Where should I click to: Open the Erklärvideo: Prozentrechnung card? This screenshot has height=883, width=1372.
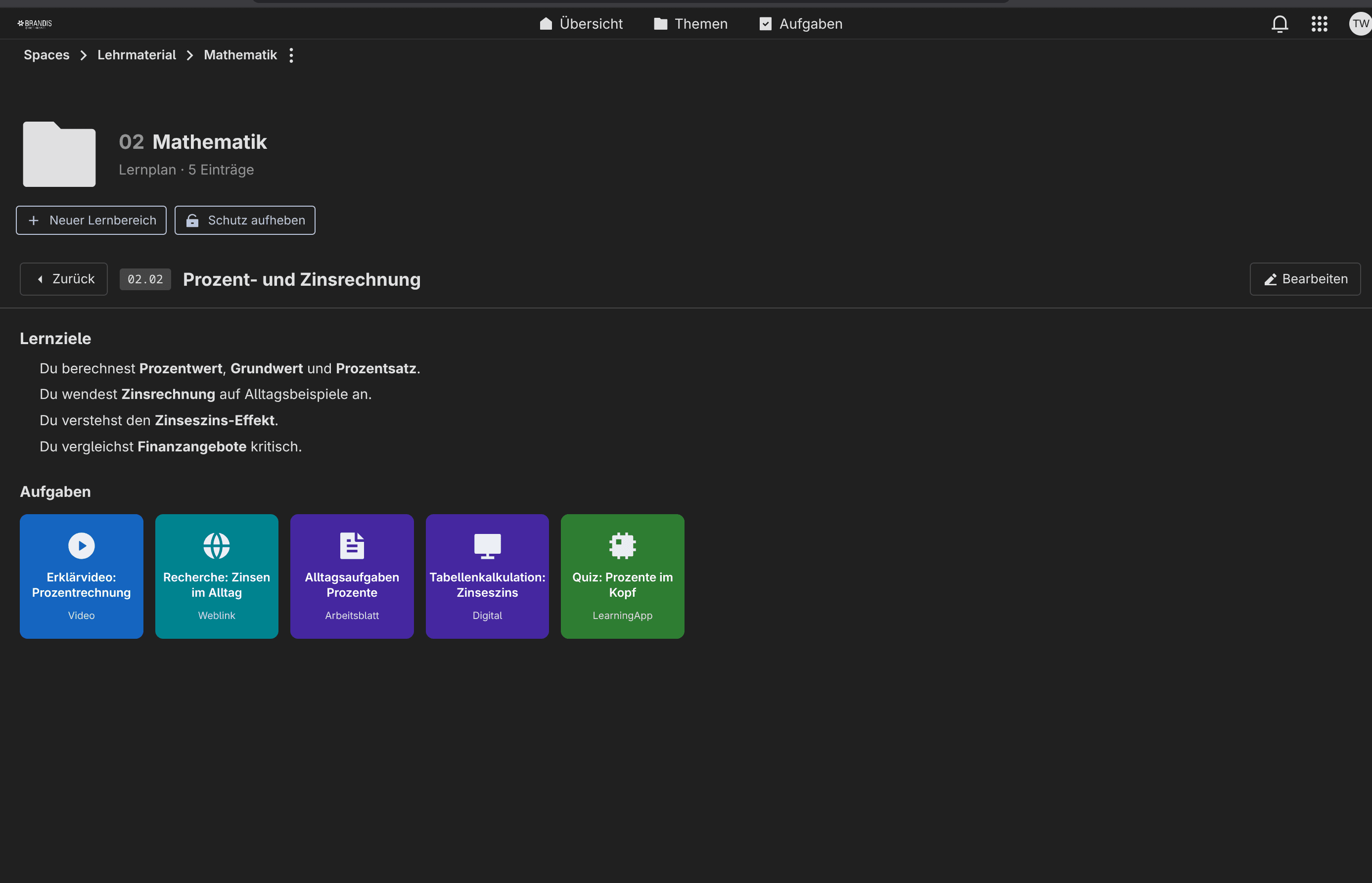82,576
